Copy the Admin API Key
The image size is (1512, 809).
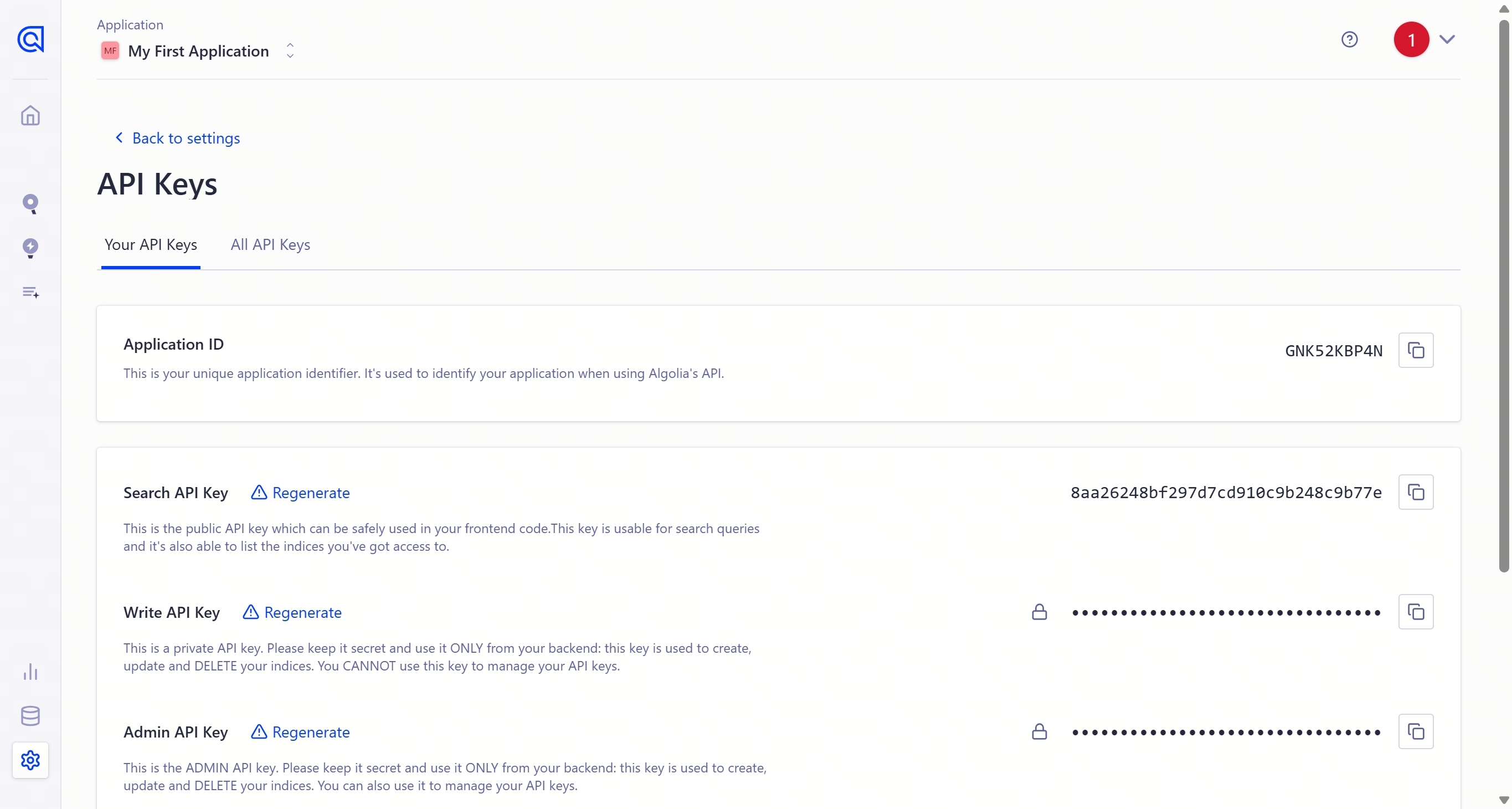[x=1416, y=732]
